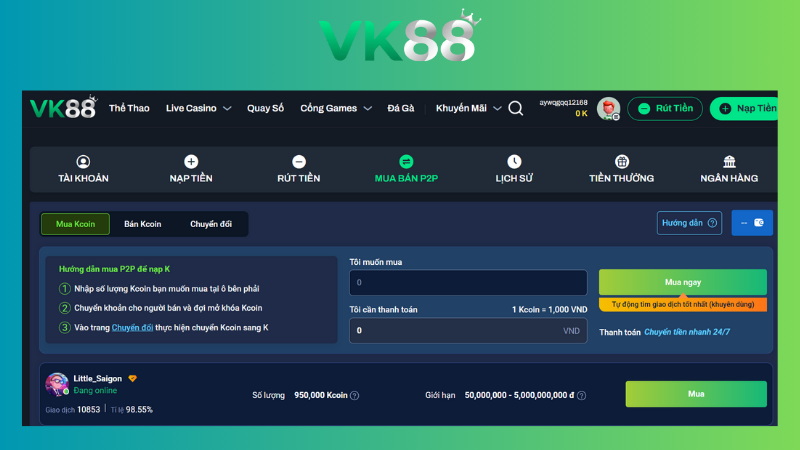Click the Lịch Sử clock icon
Image resolution: width=800 pixels, height=450 pixels.
point(514,162)
